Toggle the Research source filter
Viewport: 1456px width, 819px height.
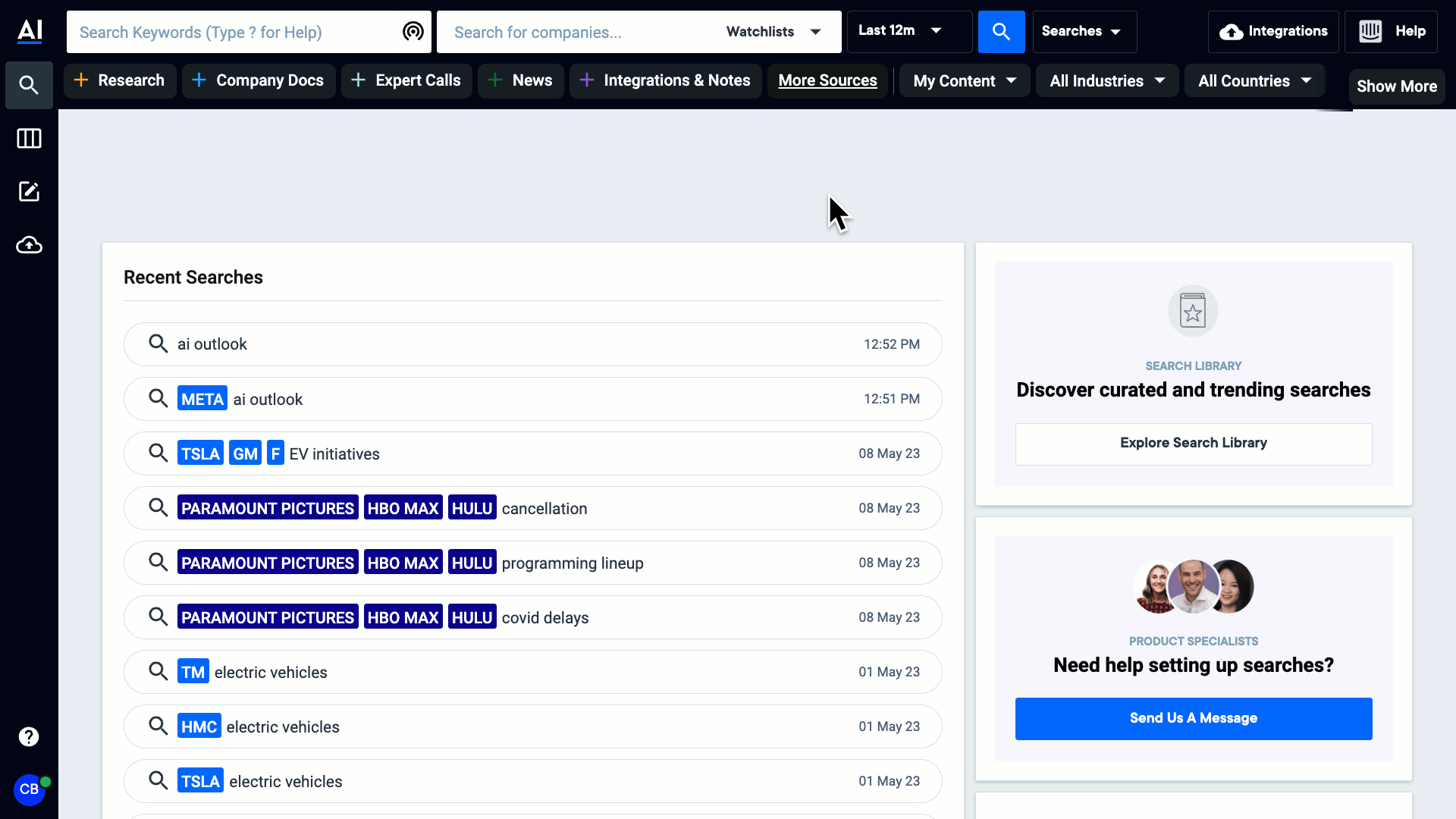pos(120,80)
